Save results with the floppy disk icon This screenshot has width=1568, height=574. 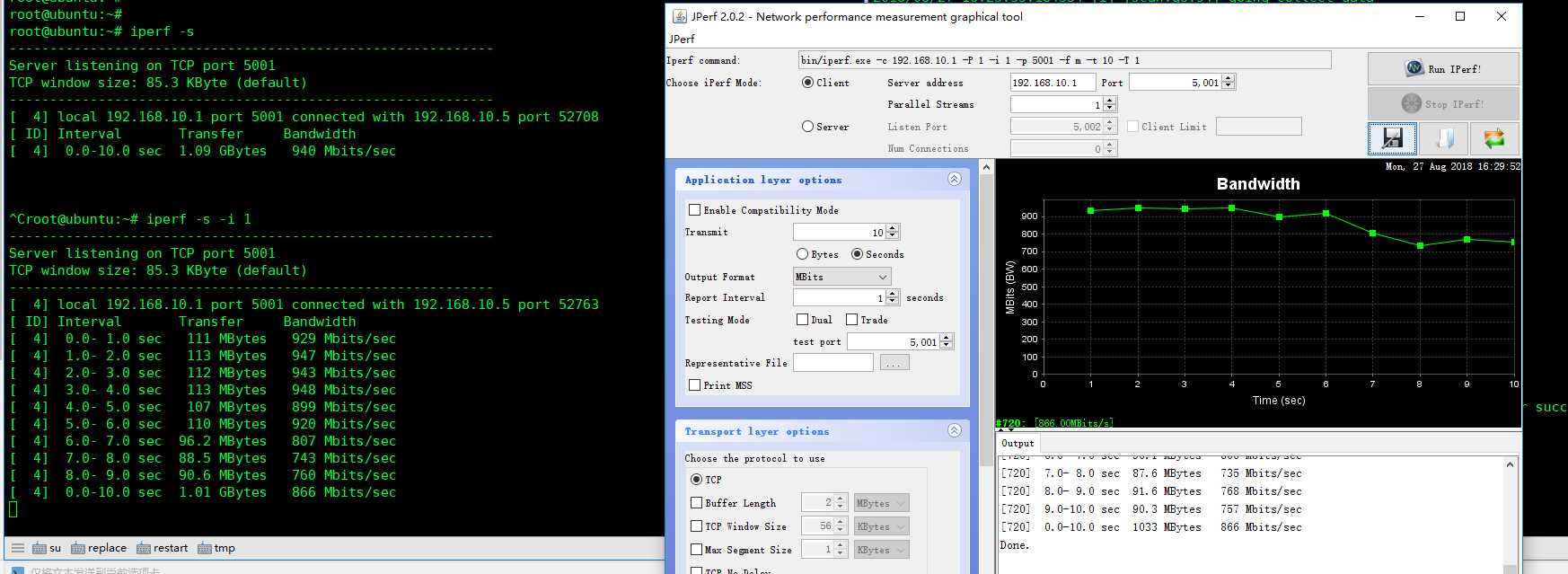(1393, 138)
